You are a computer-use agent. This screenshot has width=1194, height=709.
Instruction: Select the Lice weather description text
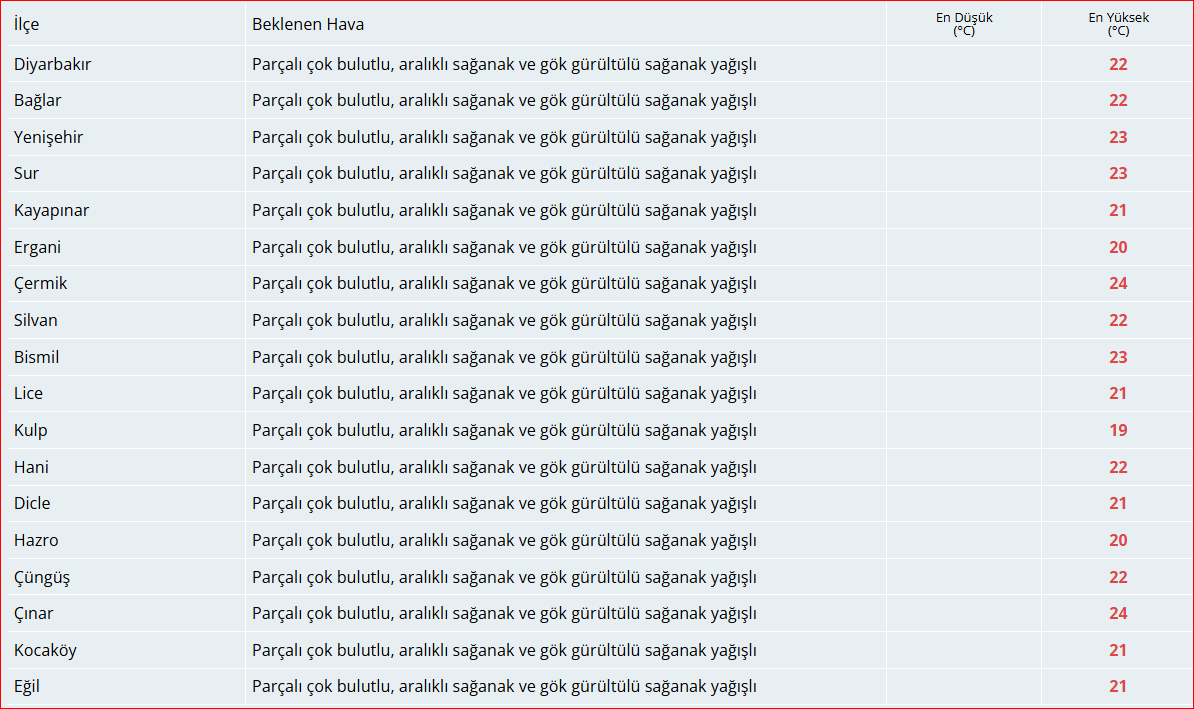click(x=504, y=394)
